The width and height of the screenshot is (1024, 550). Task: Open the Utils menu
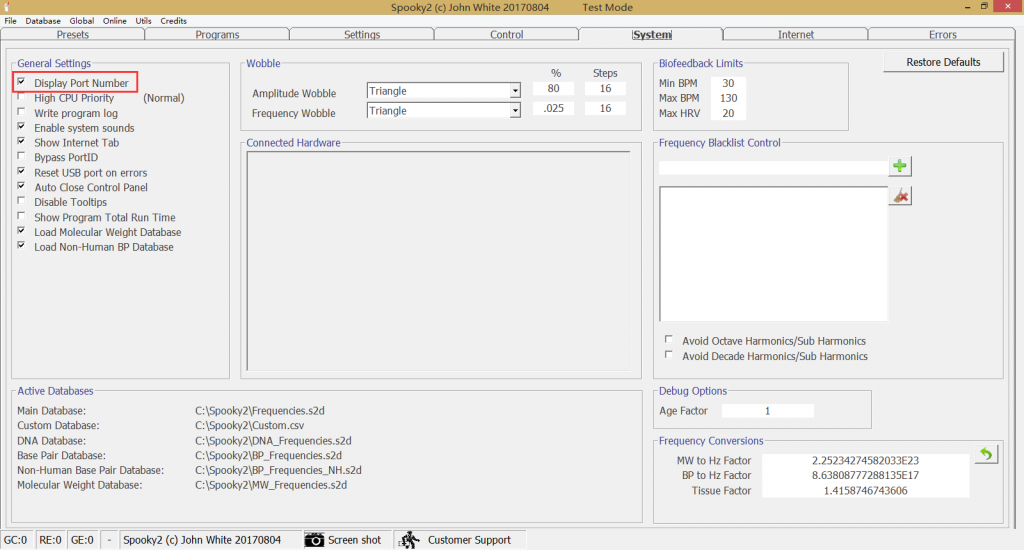click(143, 21)
